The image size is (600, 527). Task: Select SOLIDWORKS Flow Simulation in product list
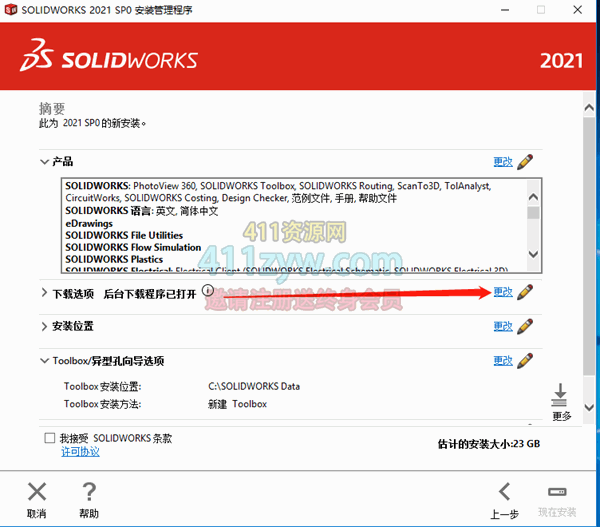pyautogui.click(x=133, y=247)
